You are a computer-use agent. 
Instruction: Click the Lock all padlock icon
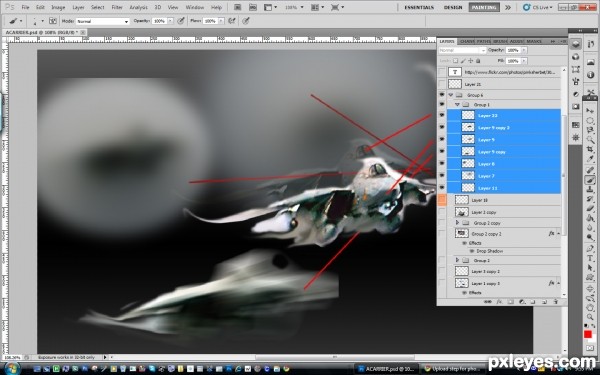click(478, 61)
